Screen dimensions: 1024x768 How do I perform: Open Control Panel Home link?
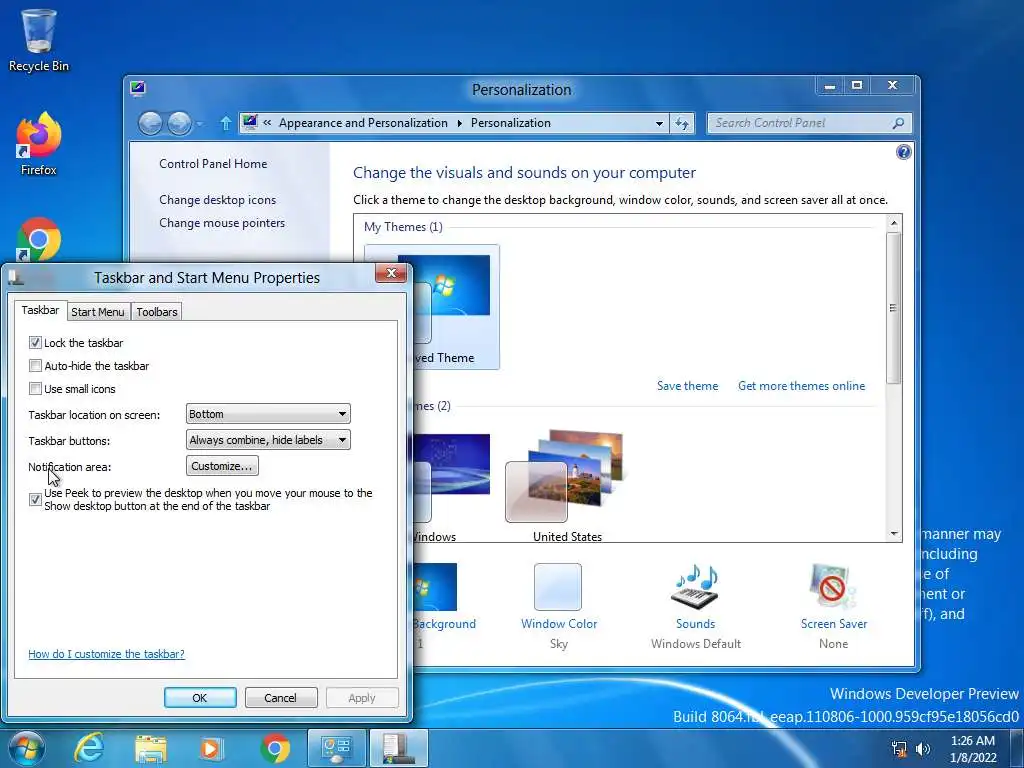(213, 164)
